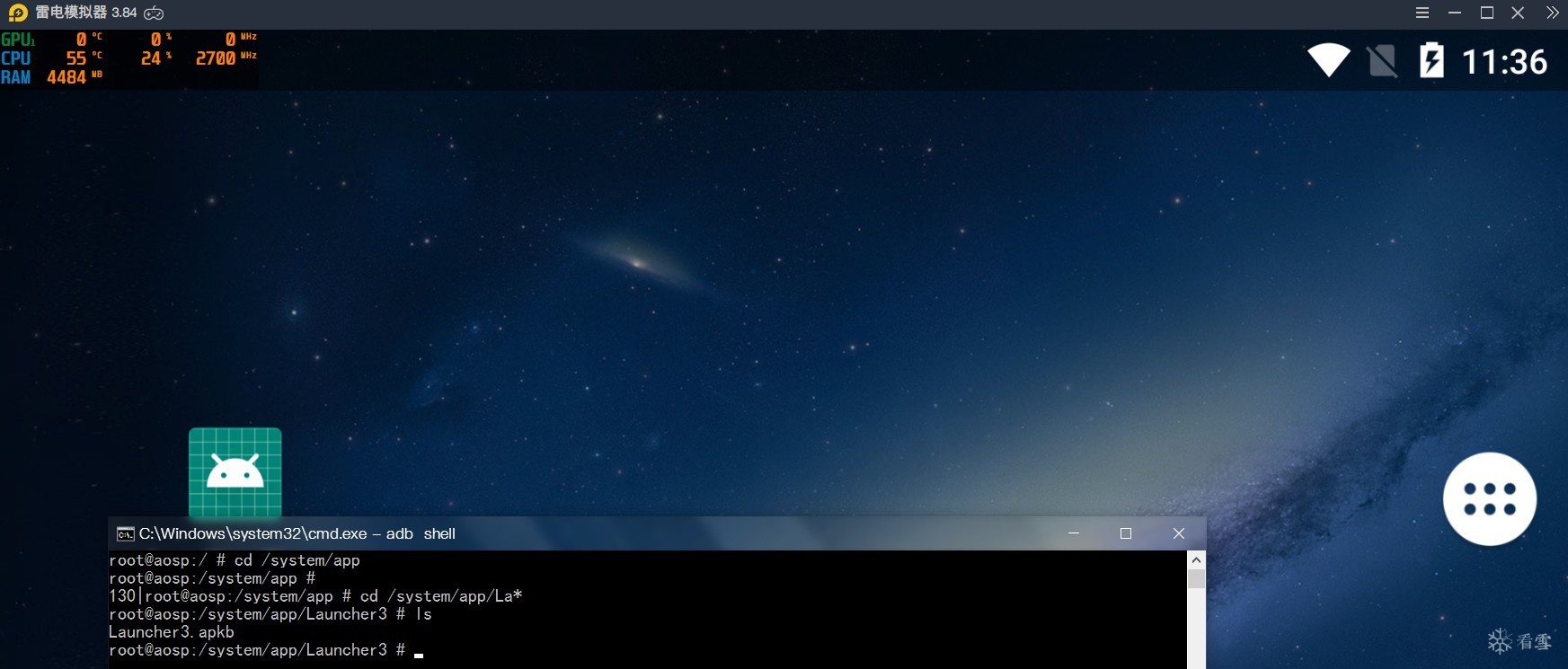Viewport: 1568px width, 669px height.
Task: Minimize the LDPlayer emulator window
Action: click(1455, 13)
